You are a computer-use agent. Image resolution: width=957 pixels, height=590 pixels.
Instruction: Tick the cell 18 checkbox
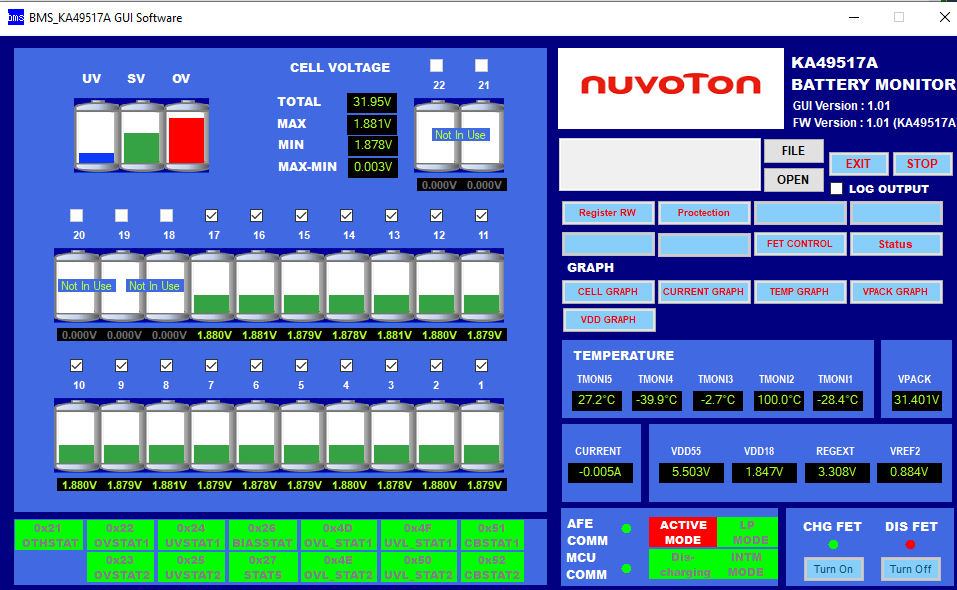(167, 215)
